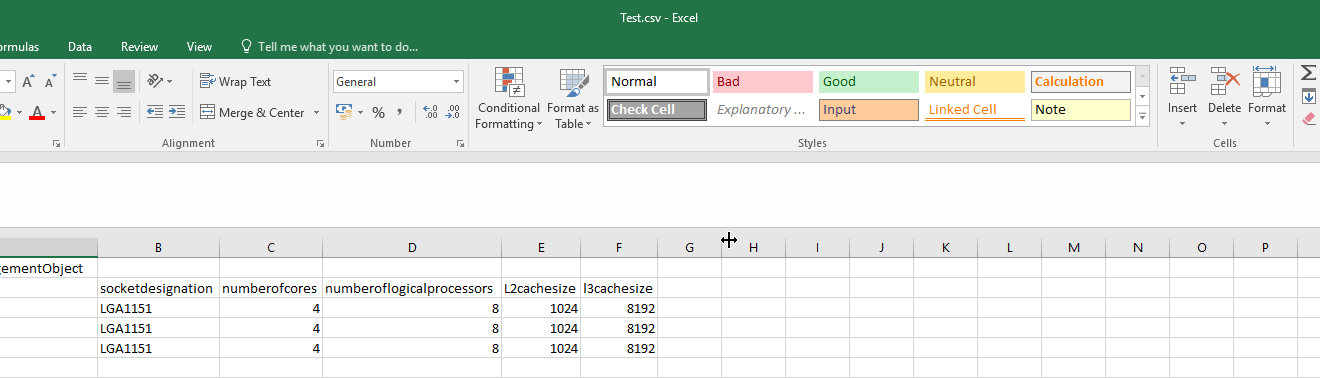The width and height of the screenshot is (1320, 378).
Task: Switch to the Review tab
Action: 140,47
